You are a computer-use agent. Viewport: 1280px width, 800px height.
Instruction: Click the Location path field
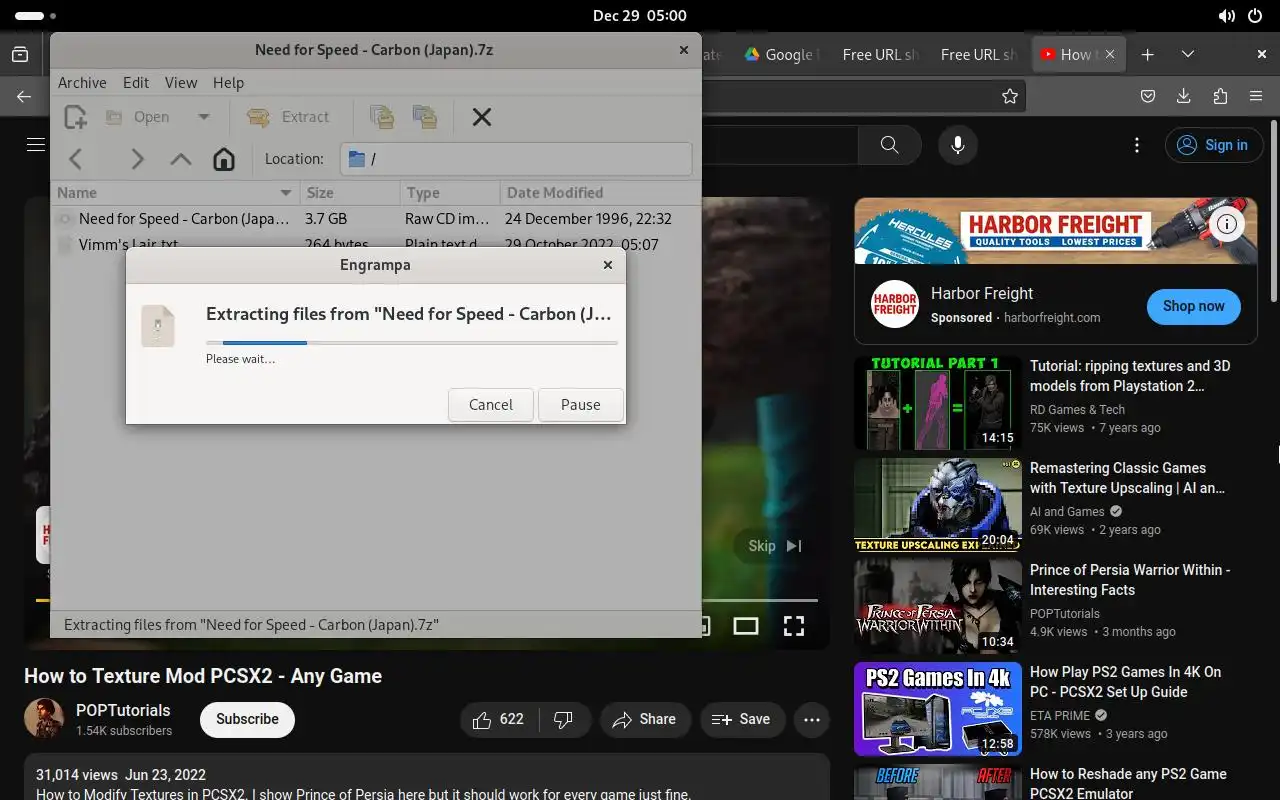(516, 159)
